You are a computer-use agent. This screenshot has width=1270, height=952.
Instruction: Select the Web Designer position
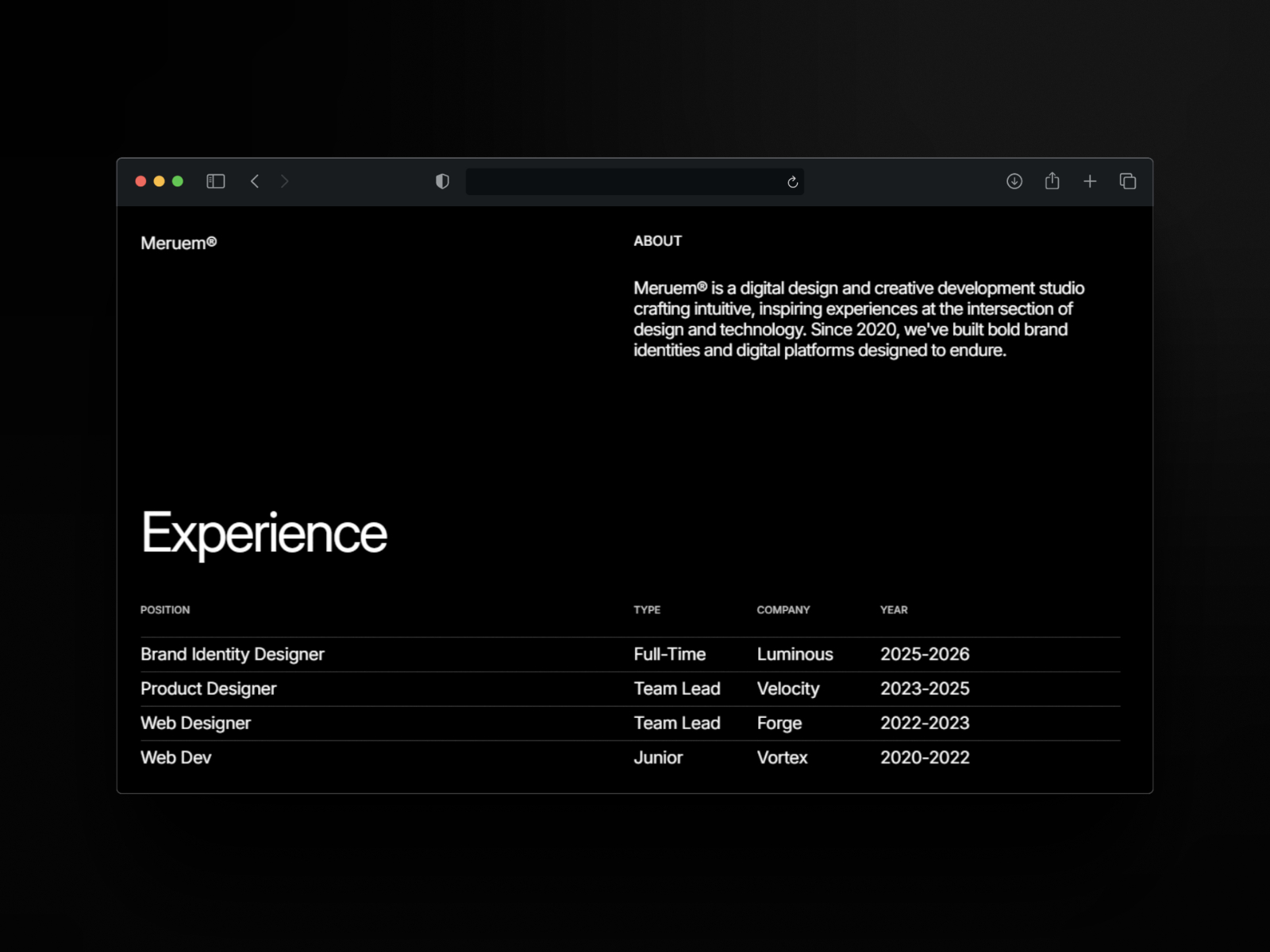195,724
